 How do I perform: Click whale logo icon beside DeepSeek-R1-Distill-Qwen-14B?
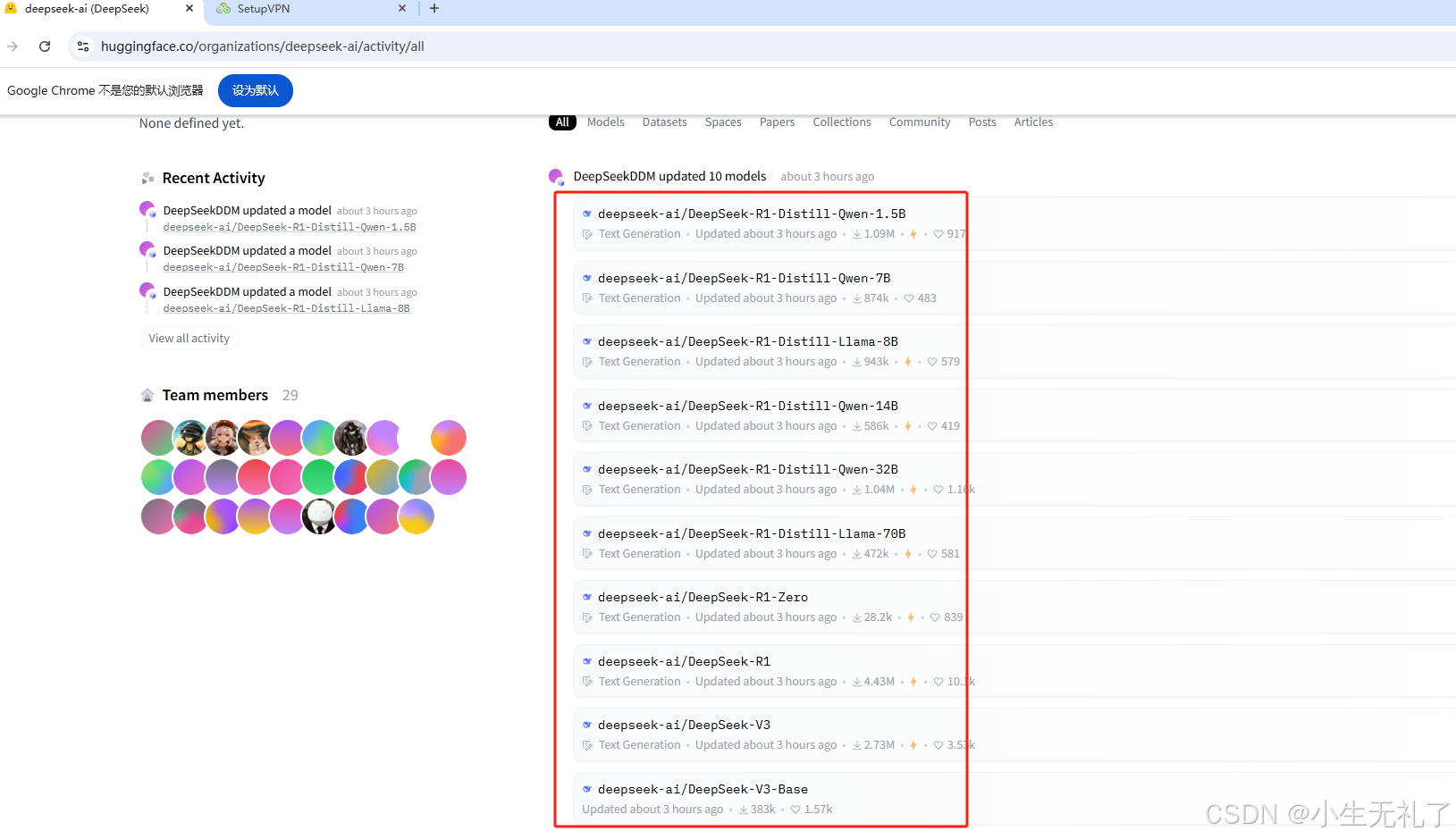click(x=587, y=406)
